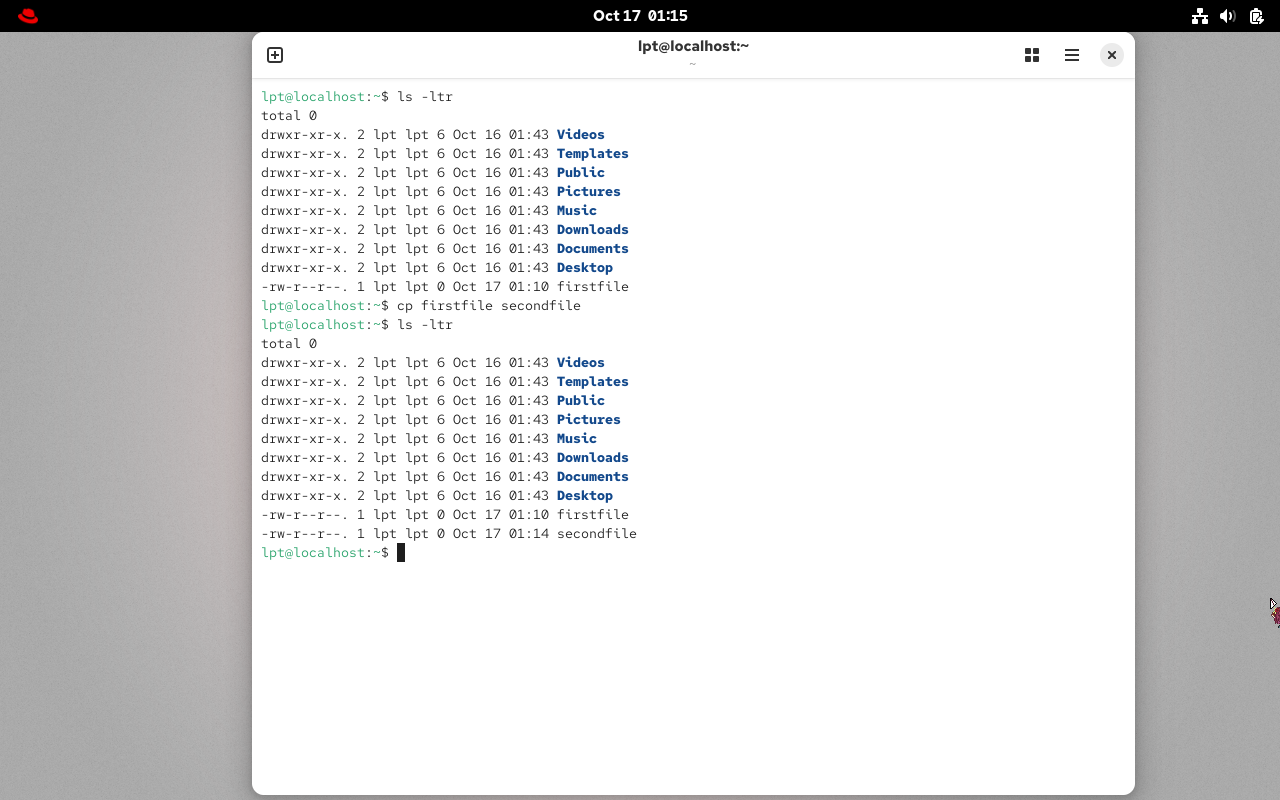
Task: Click the Desktop folder name in the listing
Action: click(x=584, y=267)
